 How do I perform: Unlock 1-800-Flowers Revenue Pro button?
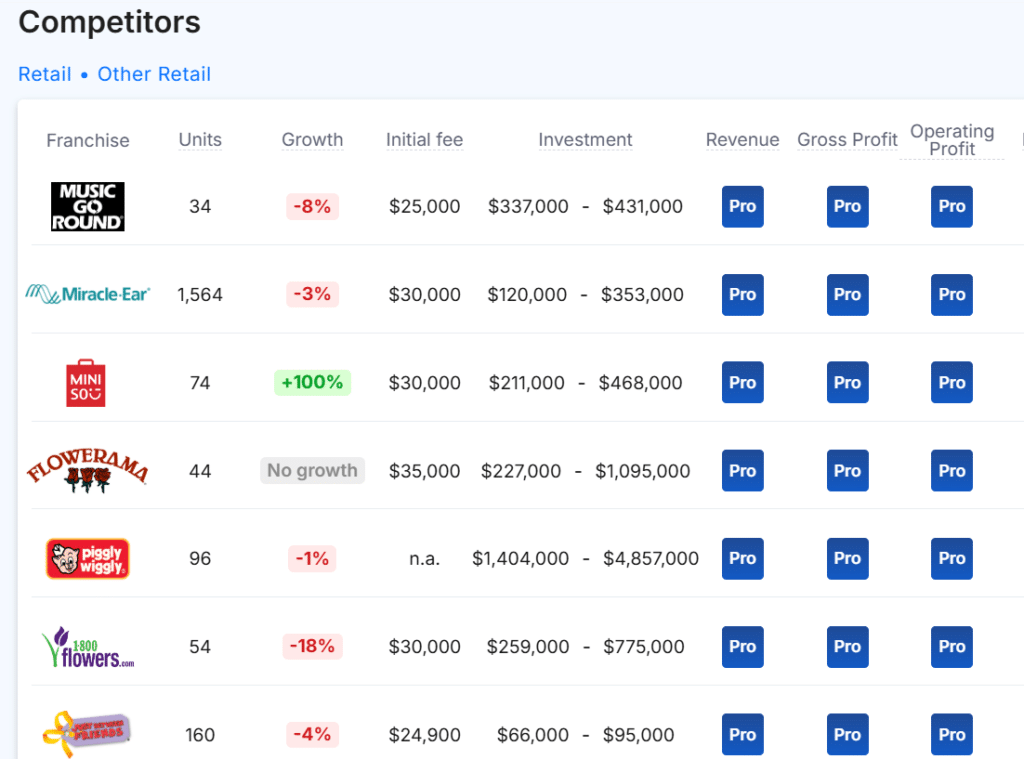(743, 647)
